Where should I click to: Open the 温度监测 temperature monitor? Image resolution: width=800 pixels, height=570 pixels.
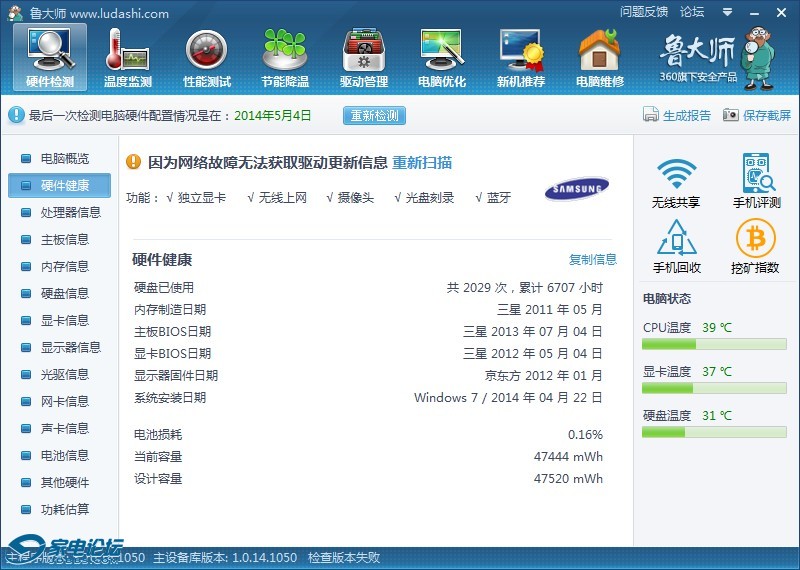(x=127, y=58)
